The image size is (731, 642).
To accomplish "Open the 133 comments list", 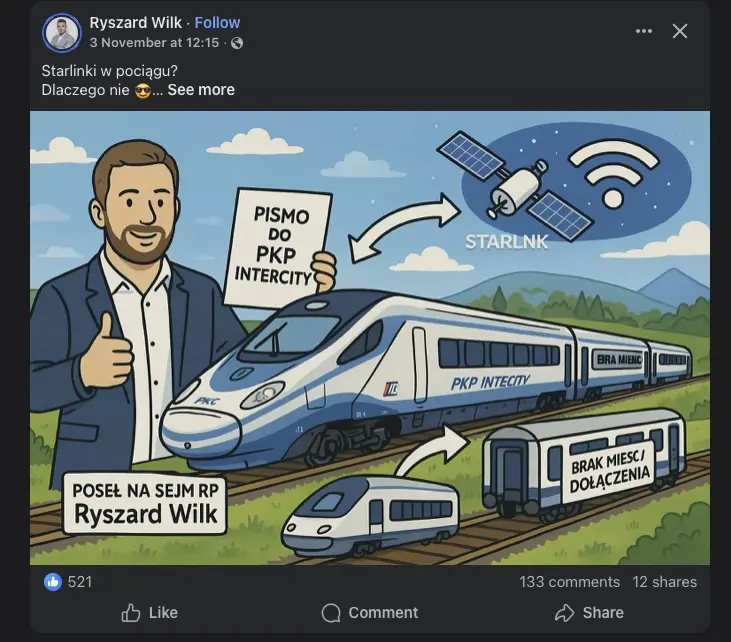I will [570, 582].
